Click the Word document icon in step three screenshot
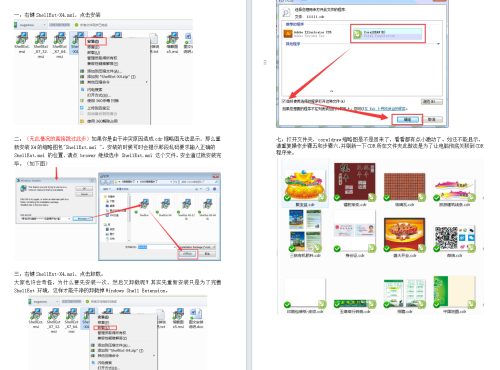This screenshot has height=370, width=500. pos(196,314)
